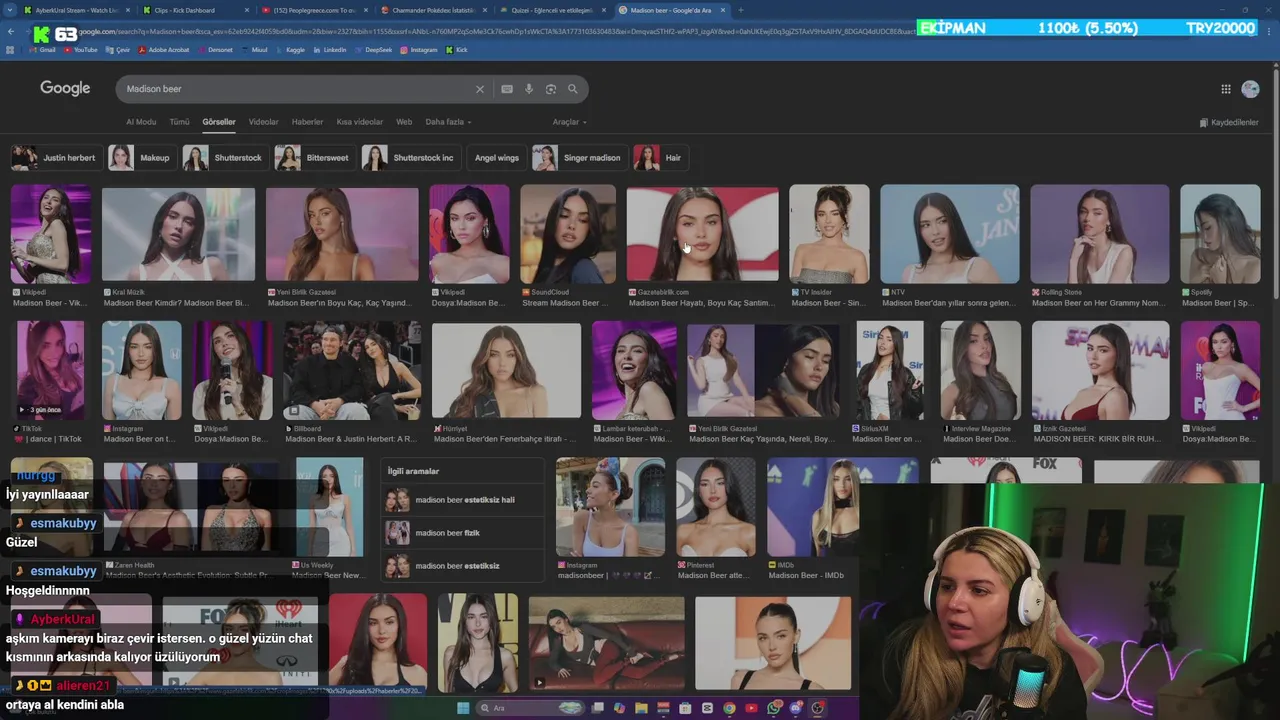Expand the Daha fazla dropdown
Image resolution: width=1280 pixels, height=720 pixels.
448,122
